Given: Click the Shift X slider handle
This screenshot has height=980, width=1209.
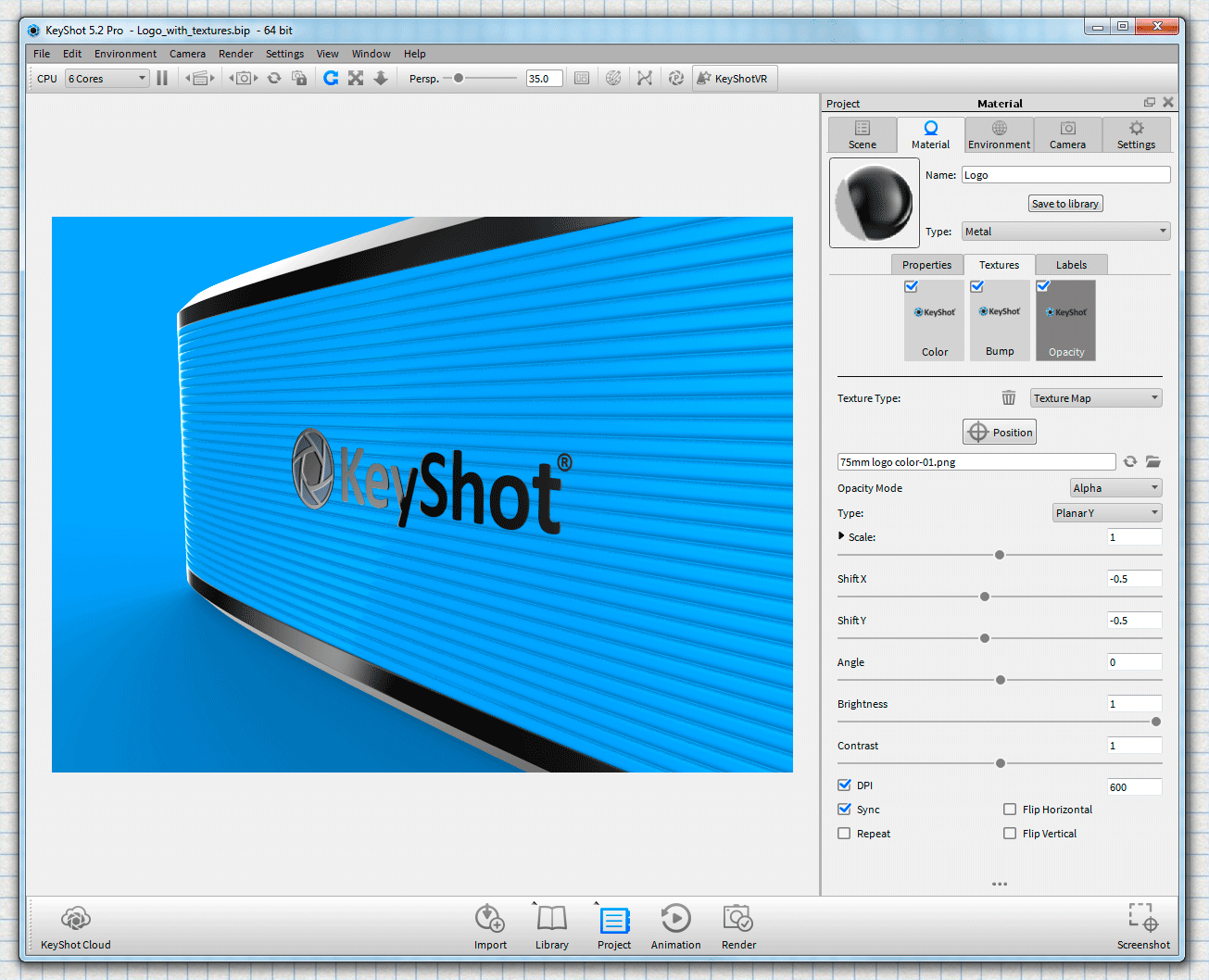Looking at the screenshot, I should [x=985, y=597].
